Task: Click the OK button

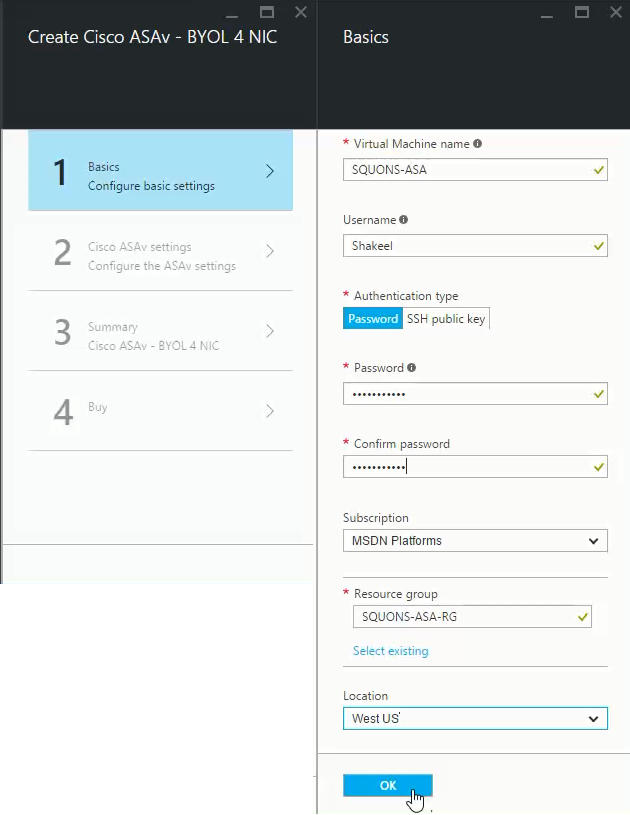Action: click(388, 785)
